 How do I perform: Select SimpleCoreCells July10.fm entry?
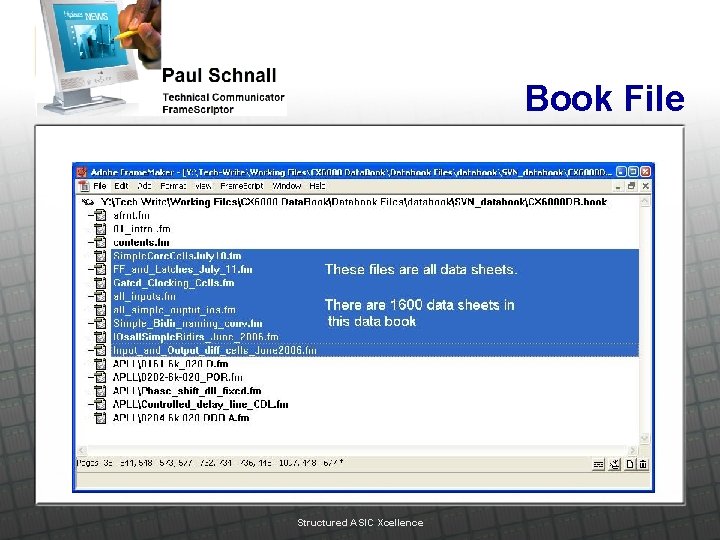point(177,256)
